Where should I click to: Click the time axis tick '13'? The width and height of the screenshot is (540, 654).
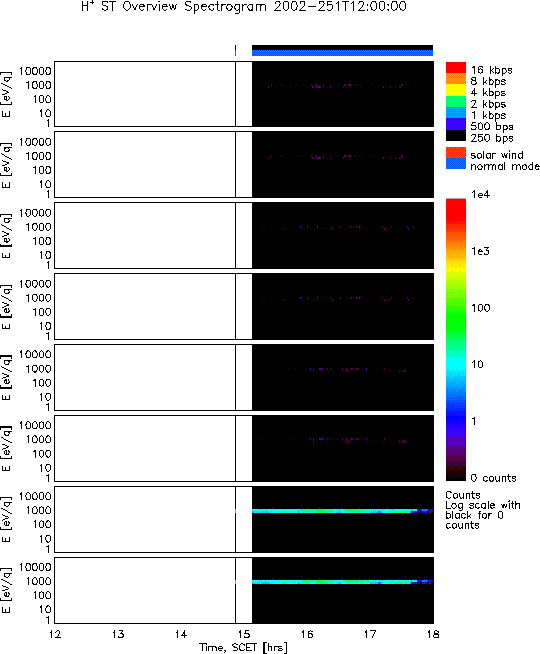click(x=118, y=634)
